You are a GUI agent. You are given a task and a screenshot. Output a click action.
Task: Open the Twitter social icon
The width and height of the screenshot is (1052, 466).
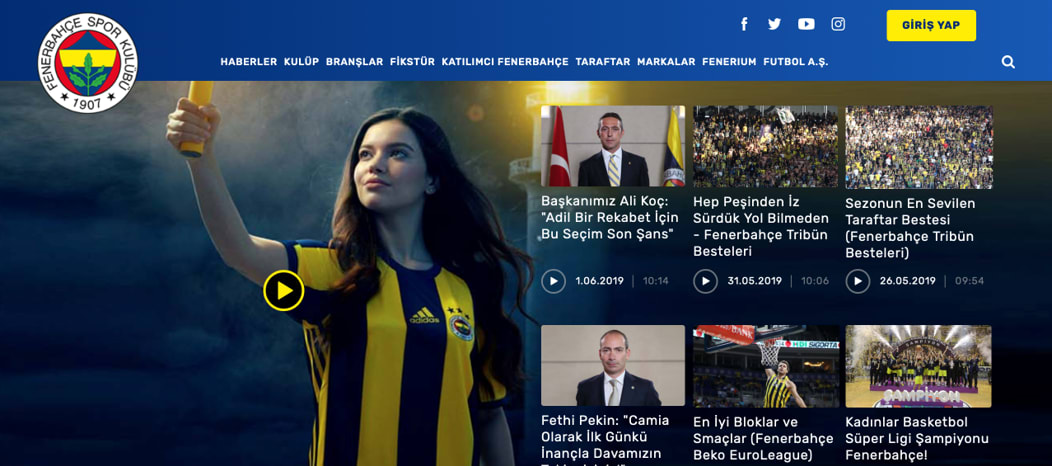774,24
